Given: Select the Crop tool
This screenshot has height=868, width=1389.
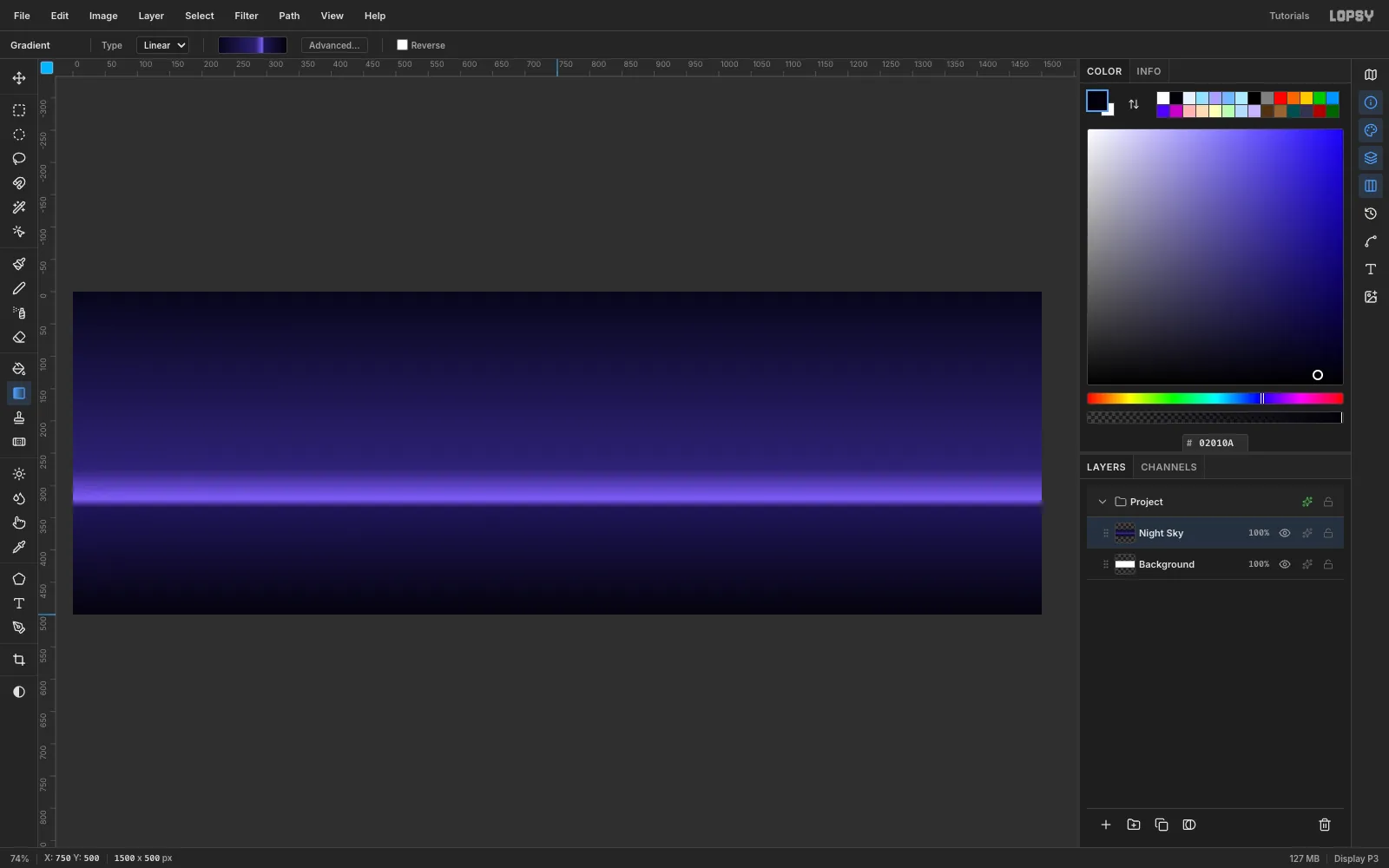Looking at the screenshot, I should click(x=19, y=660).
